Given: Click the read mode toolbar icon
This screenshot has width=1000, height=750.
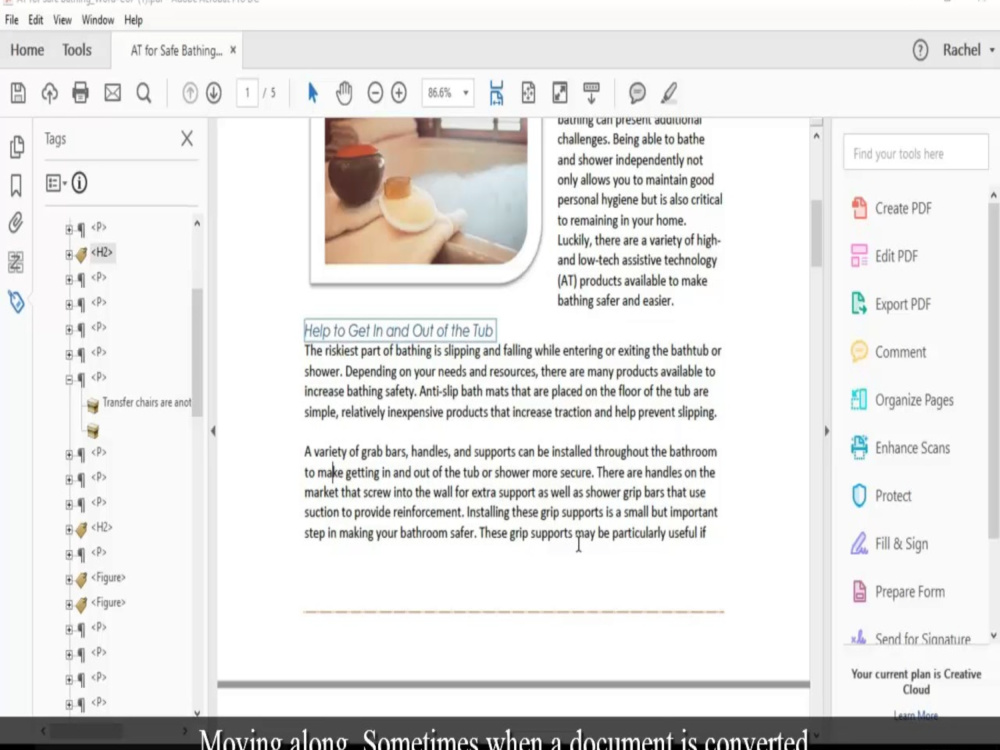Looking at the screenshot, I should tap(591, 92).
